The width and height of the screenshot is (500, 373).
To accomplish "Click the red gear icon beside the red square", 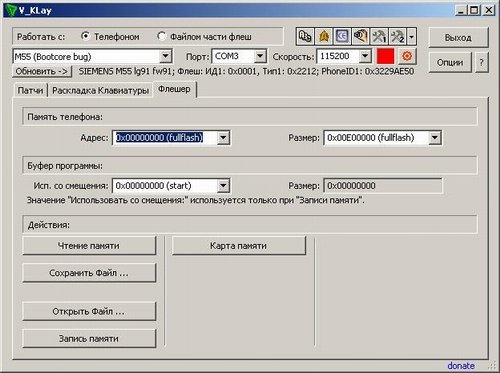I will point(407,56).
